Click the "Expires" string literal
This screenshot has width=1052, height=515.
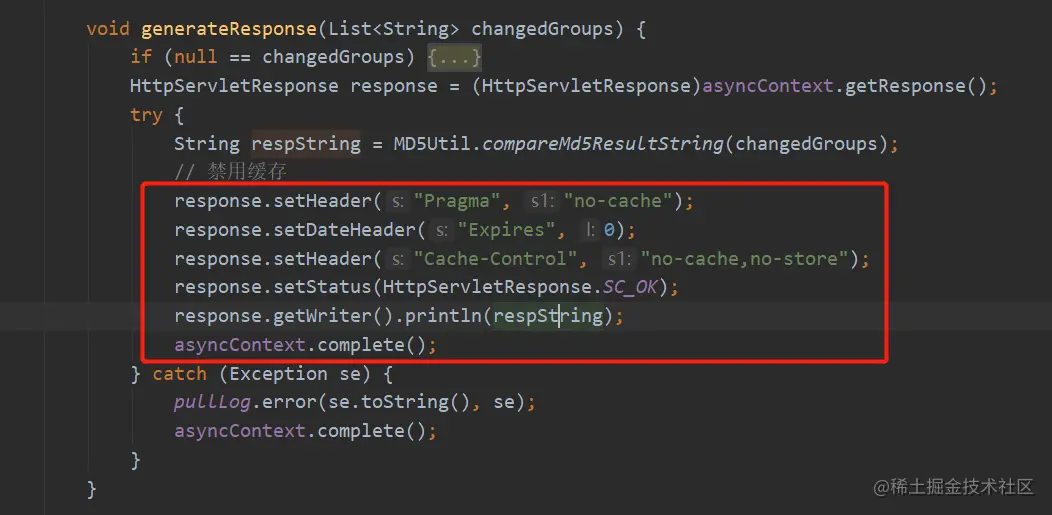(x=506, y=230)
